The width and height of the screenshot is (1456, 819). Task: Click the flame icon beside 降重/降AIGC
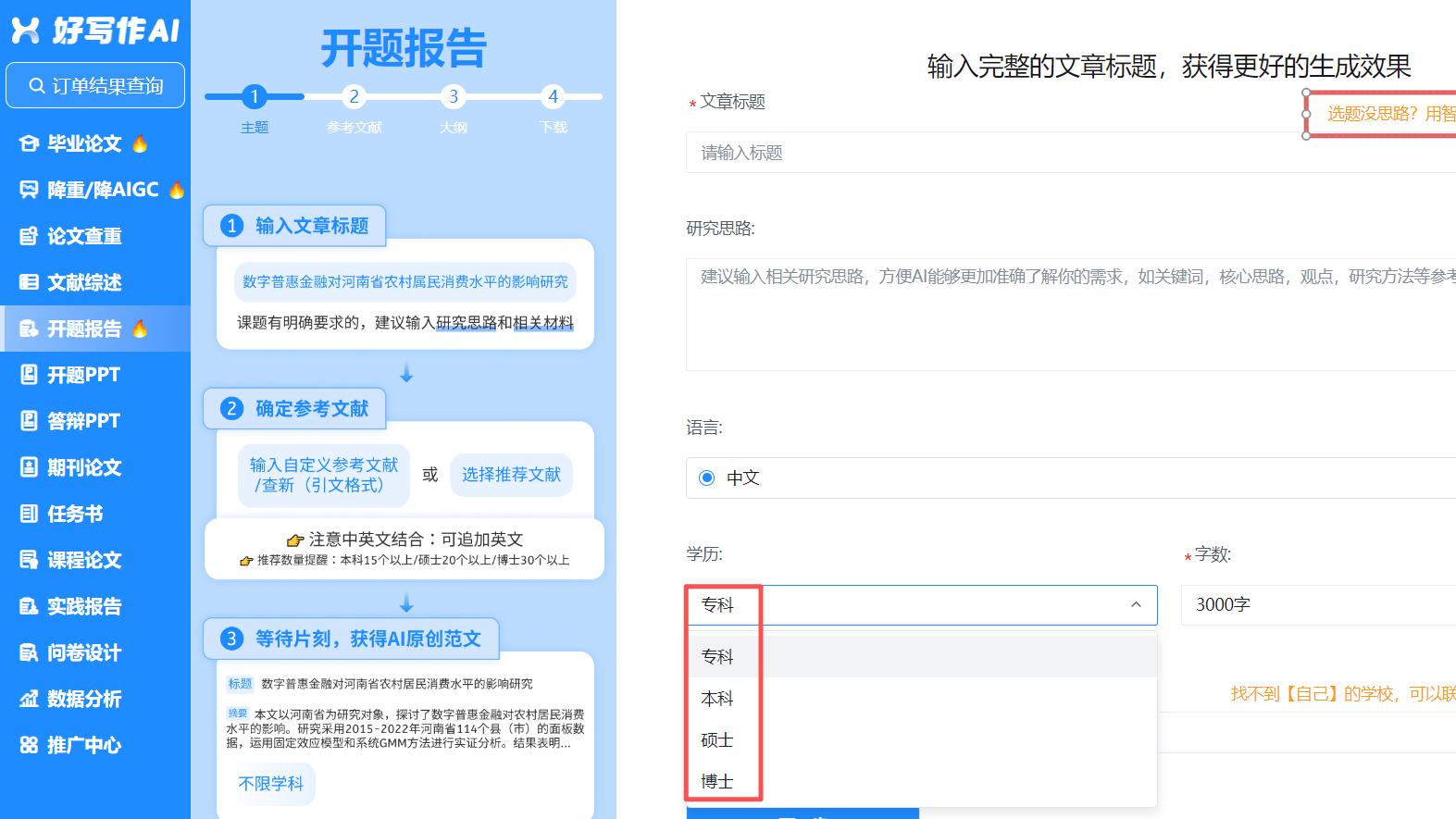tap(176, 190)
